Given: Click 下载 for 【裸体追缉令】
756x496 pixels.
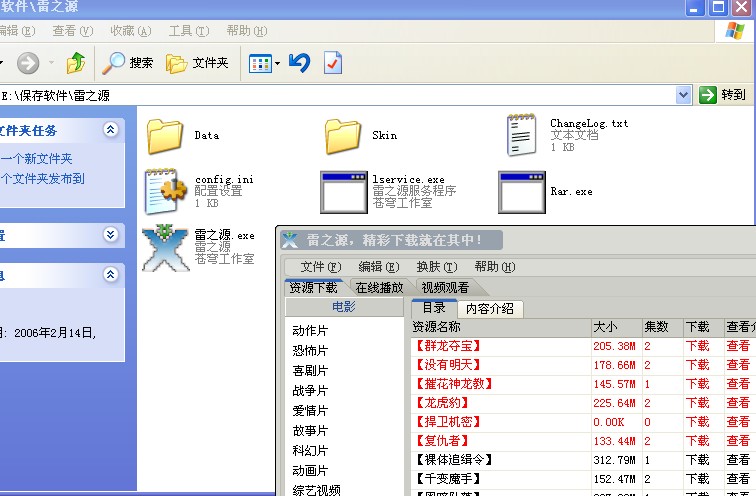Looking at the screenshot, I should pos(697,460).
